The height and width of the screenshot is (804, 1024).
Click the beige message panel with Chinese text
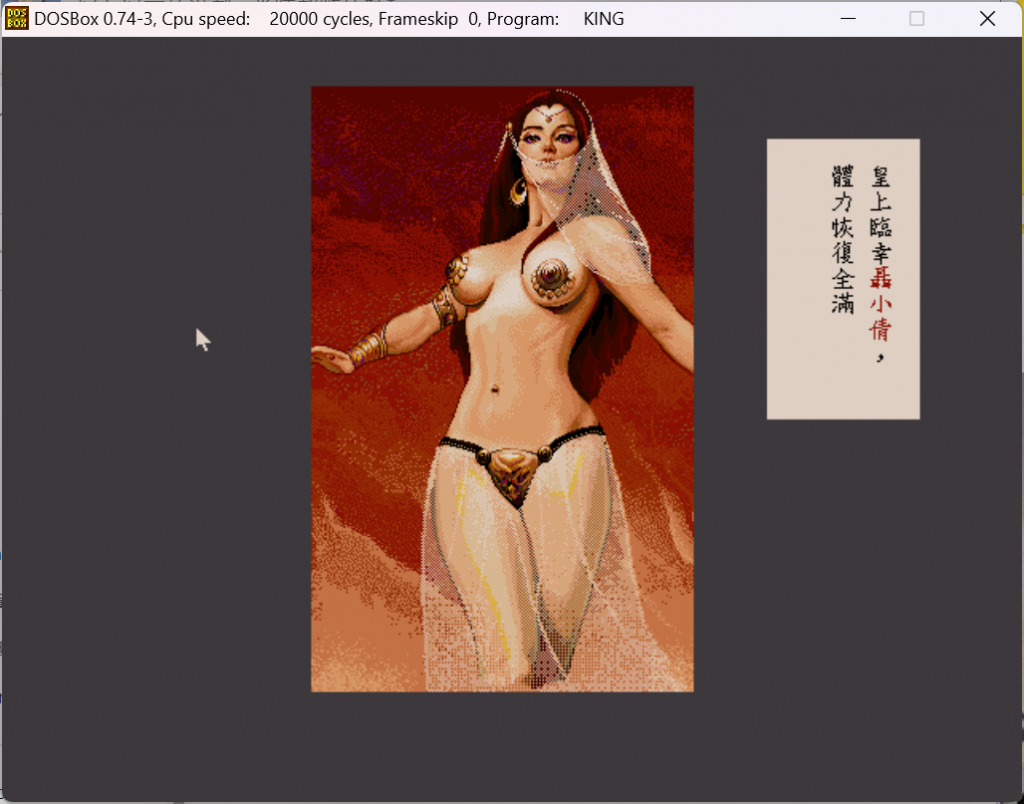click(x=843, y=279)
